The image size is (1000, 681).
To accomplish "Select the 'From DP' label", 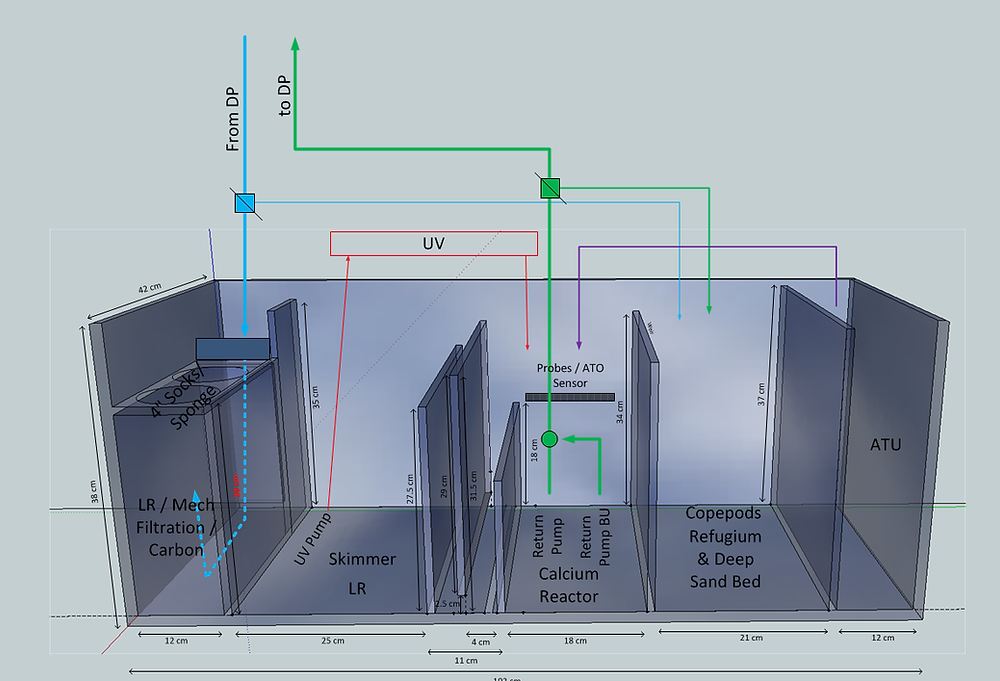I will 233,119.
